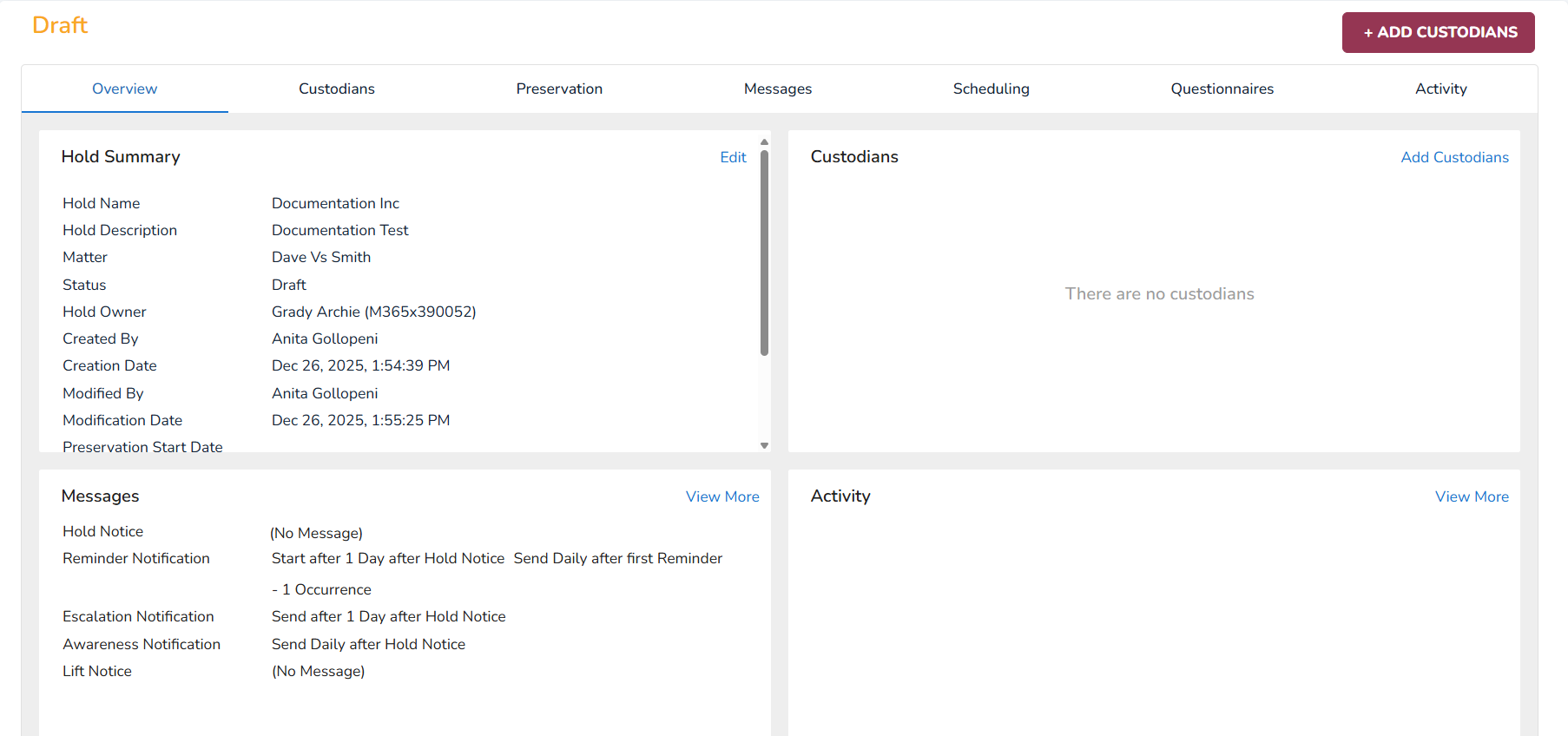Click the Hold Name value Documentation Inc
The image size is (1568, 736).
click(x=335, y=203)
